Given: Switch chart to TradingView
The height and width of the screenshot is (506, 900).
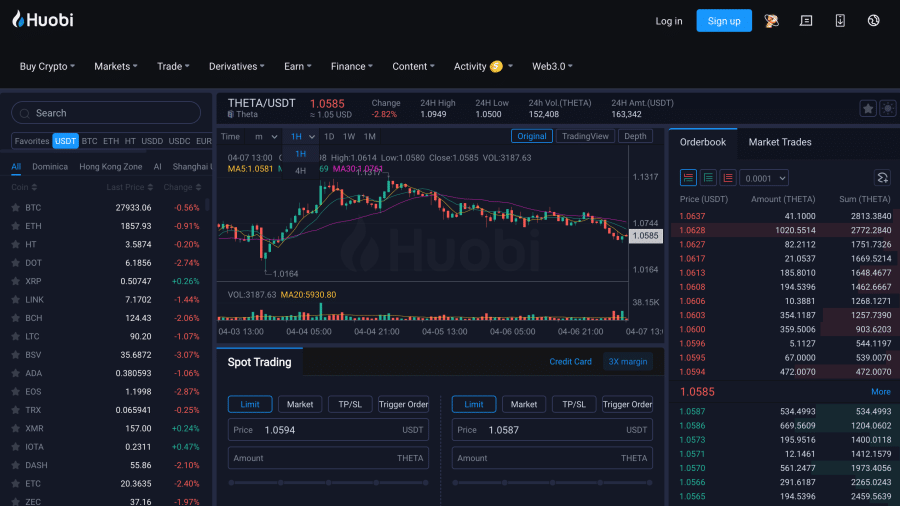Looking at the screenshot, I should pos(585,137).
